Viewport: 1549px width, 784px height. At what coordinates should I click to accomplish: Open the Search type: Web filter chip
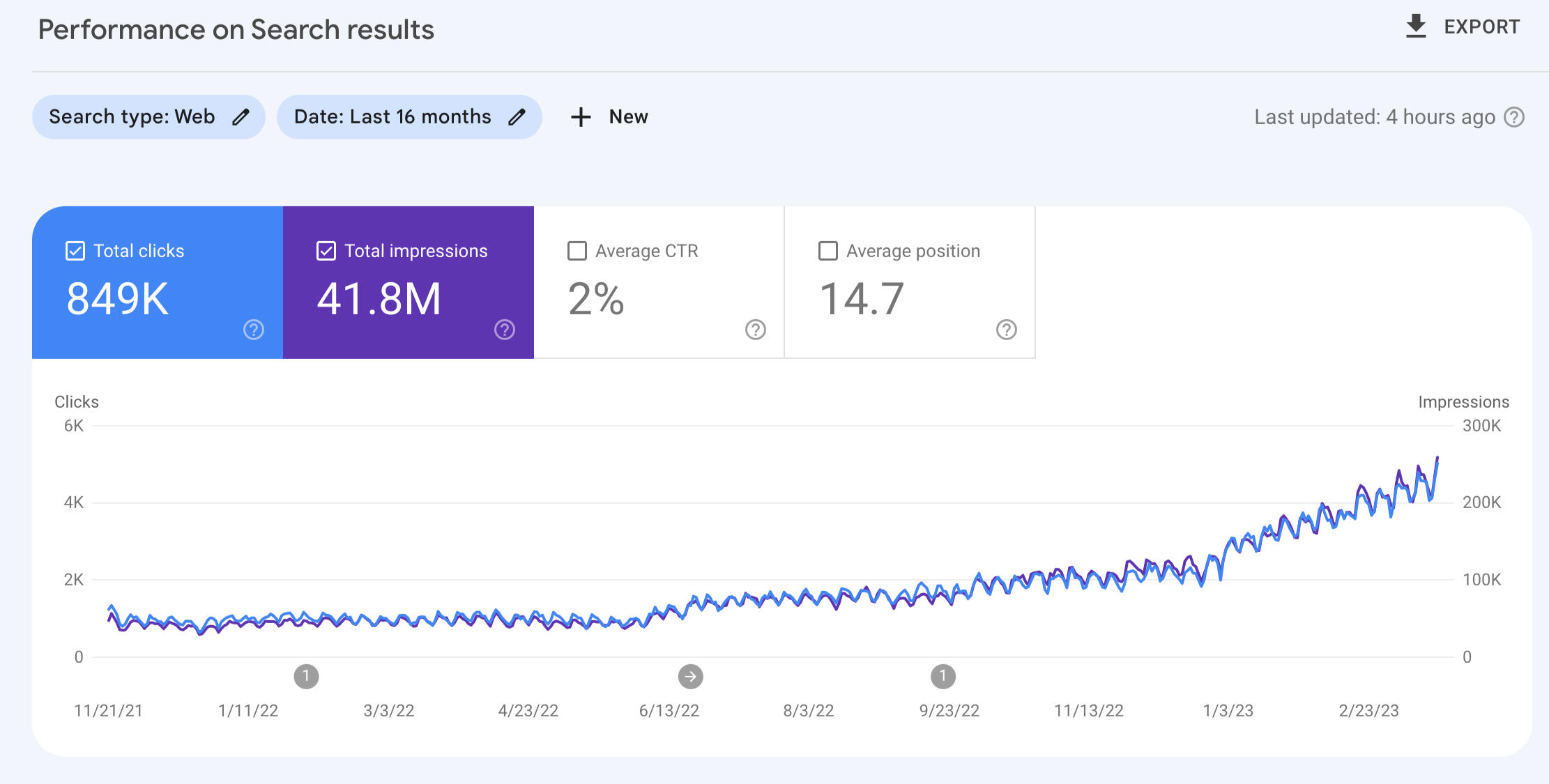131,117
